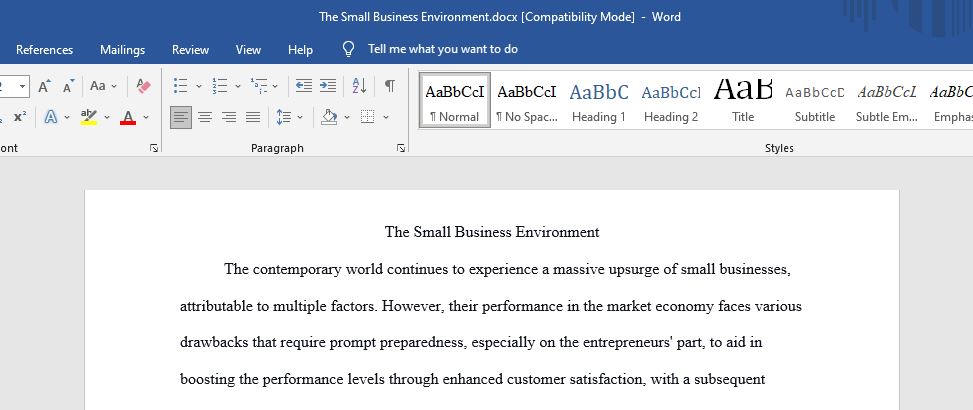This screenshot has width=973, height=410.
Task: Apply paragraph shading paint bucket
Action: pos(329,117)
